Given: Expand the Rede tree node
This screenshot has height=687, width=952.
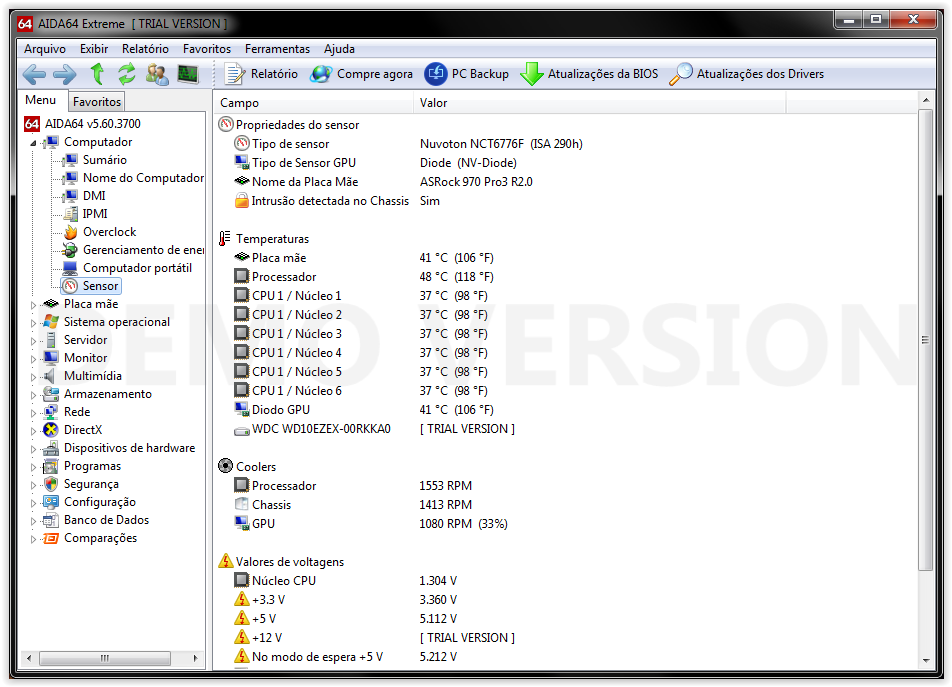Looking at the screenshot, I should pos(33,413).
